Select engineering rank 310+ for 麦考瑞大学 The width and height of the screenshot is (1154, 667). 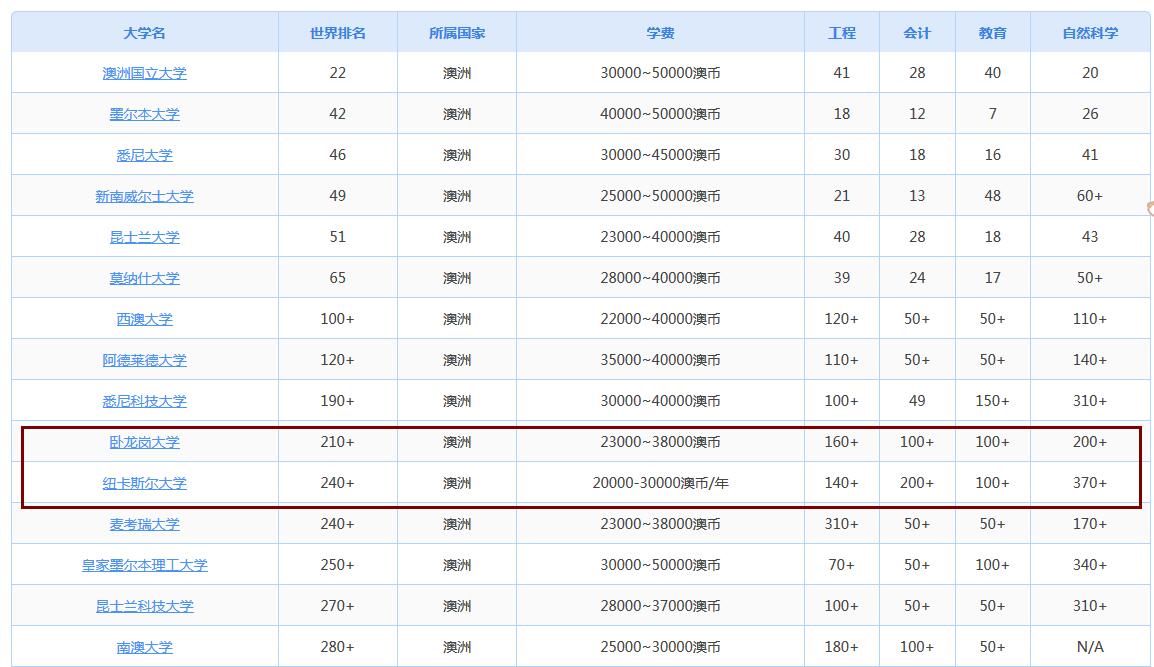(842, 524)
